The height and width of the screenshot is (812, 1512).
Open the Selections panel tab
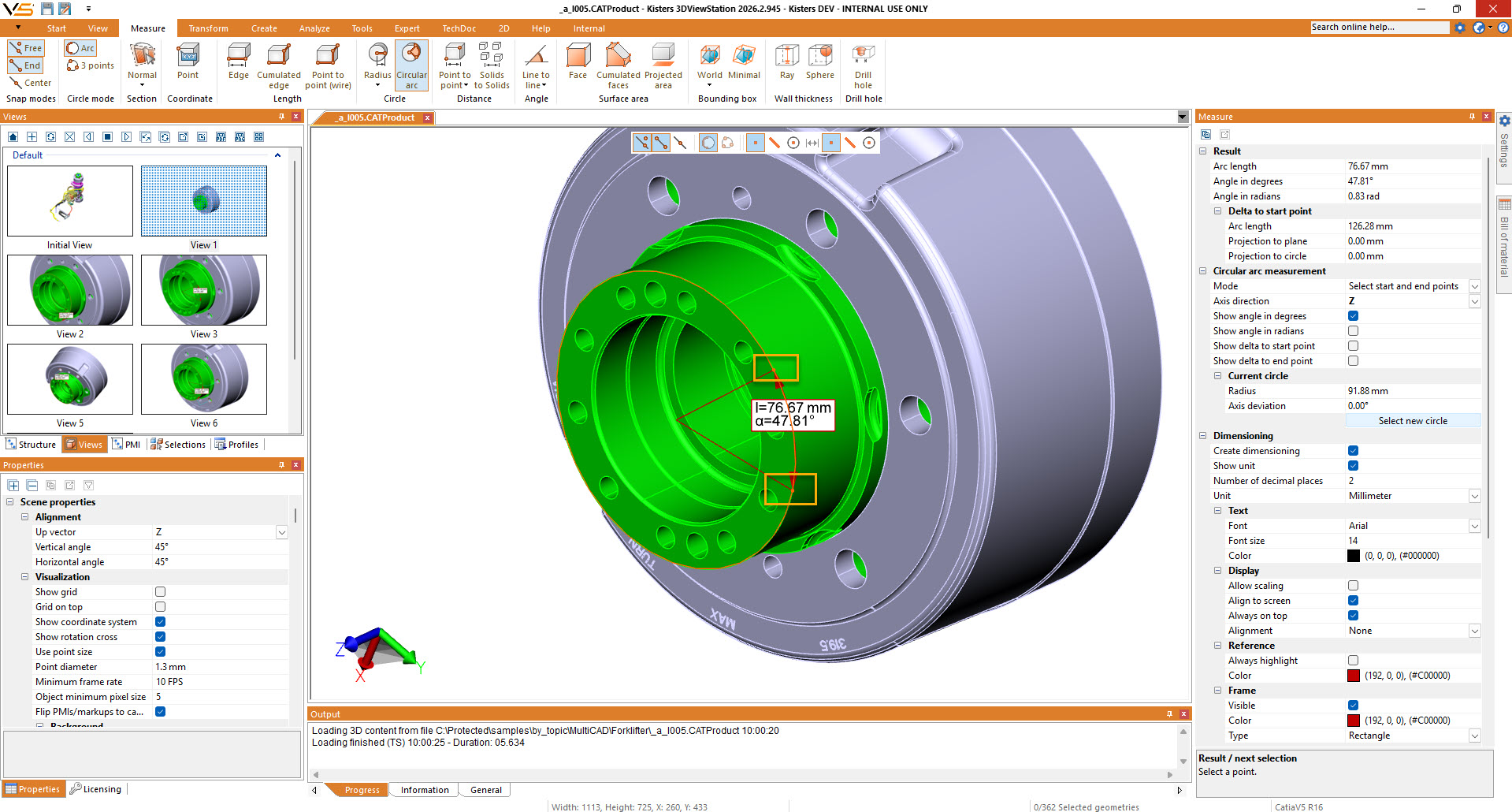(x=178, y=445)
